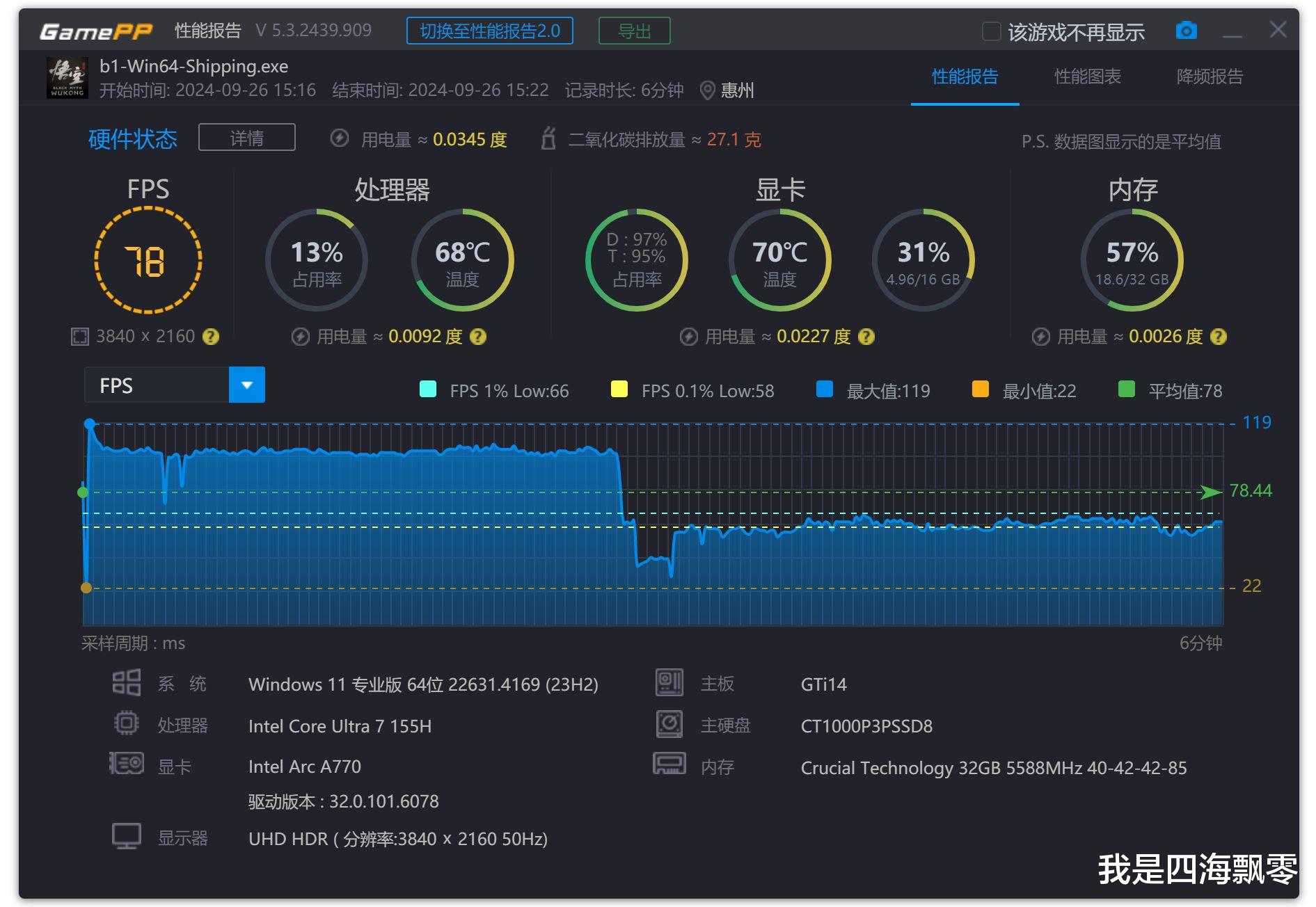Image resolution: width=1316 pixels, height=907 pixels.
Task: Click the Windows 11 专业版 system text
Action: (x=423, y=684)
